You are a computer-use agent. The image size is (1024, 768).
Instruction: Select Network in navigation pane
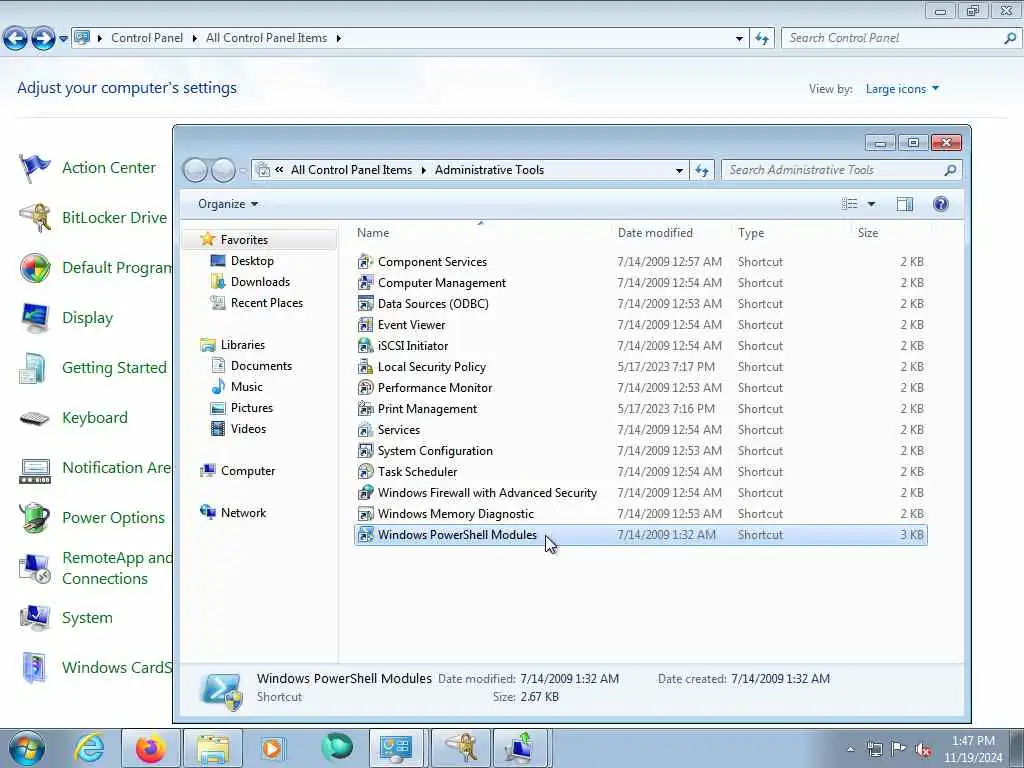click(x=243, y=513)
